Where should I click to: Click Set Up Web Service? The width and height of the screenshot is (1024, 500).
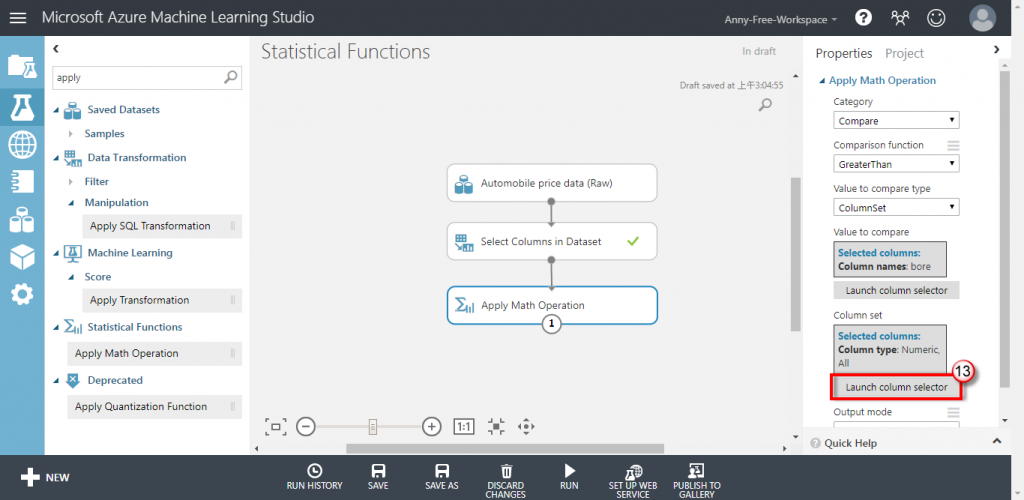(x=633, y=481)
